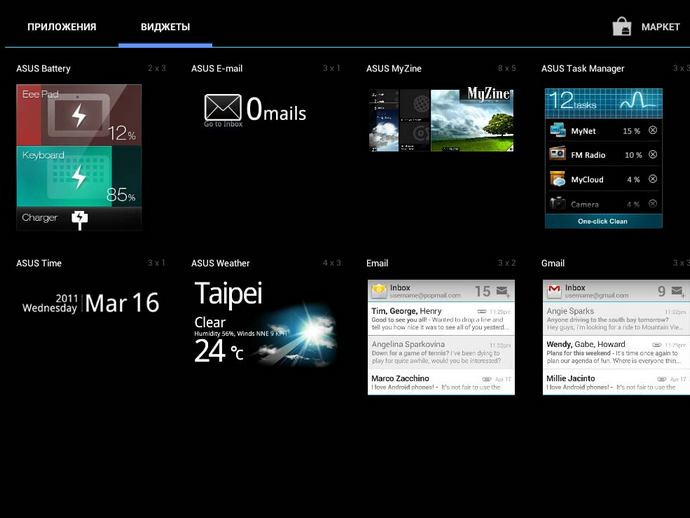The width and height of the screenshot is (690, 518).
Task: Select the ВИДЖЕТЫ tab
Action: [165, 27]
